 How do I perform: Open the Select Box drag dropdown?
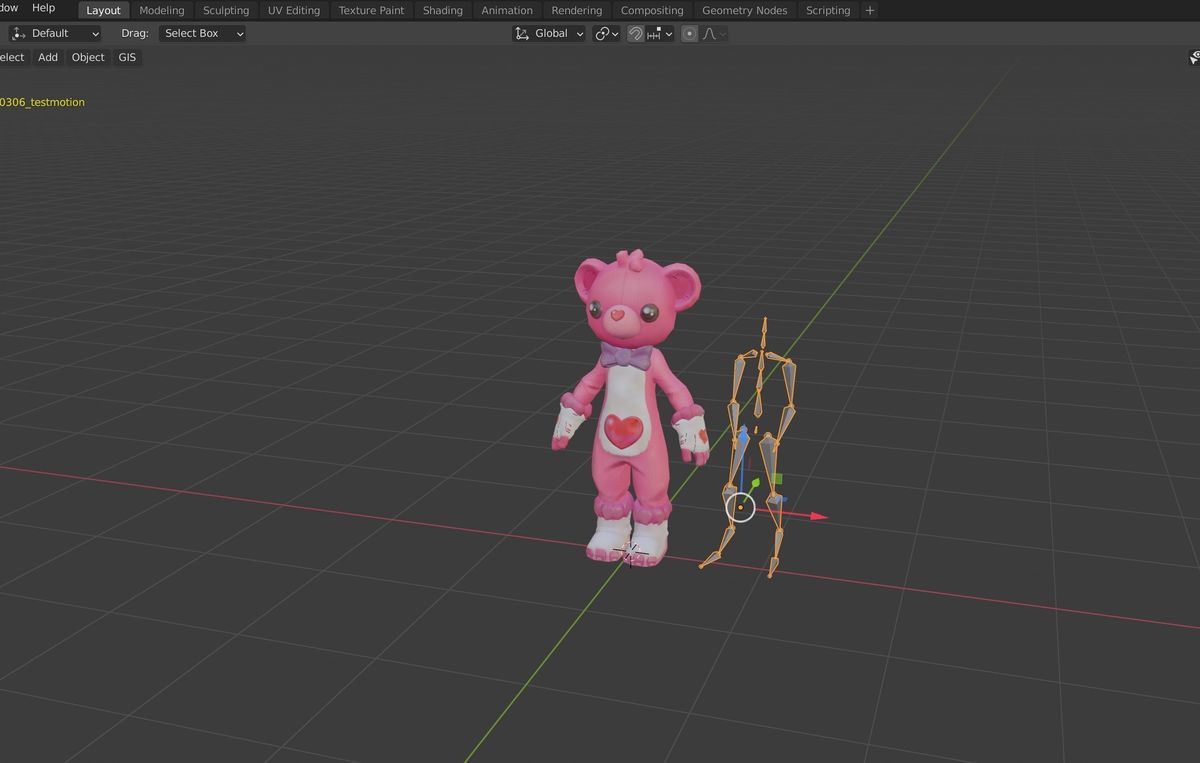coord(200,33)
